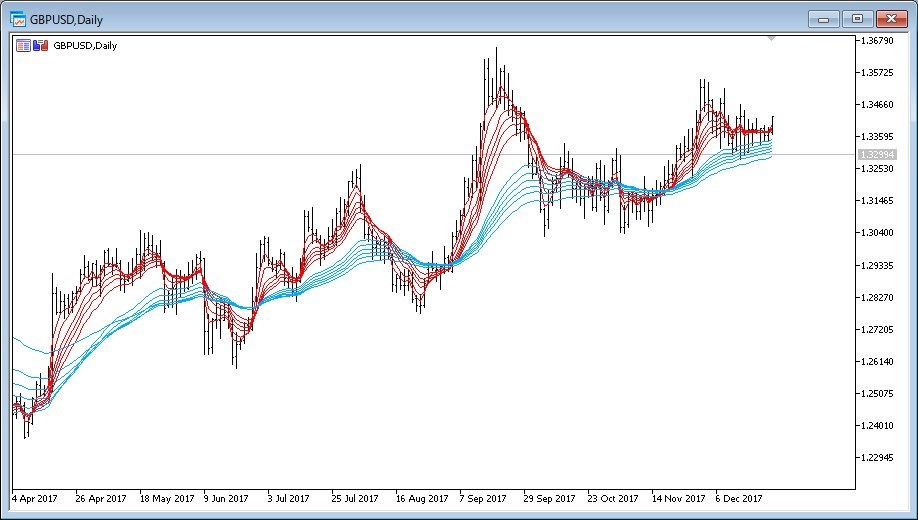Minimize the GBPUSD,Daily chart window
Image resolution: width=918 pixels, height=520 pixels.
click(x=824, y=19)
